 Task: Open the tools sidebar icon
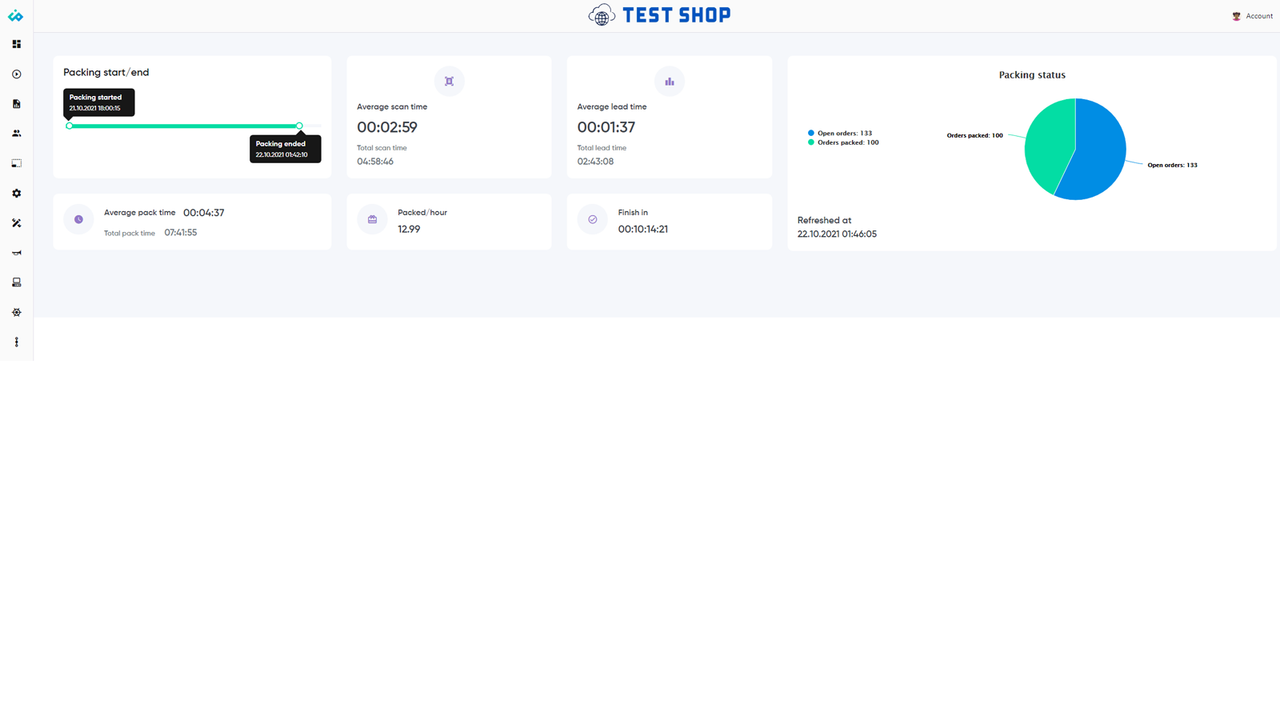(x=16, y=223)
